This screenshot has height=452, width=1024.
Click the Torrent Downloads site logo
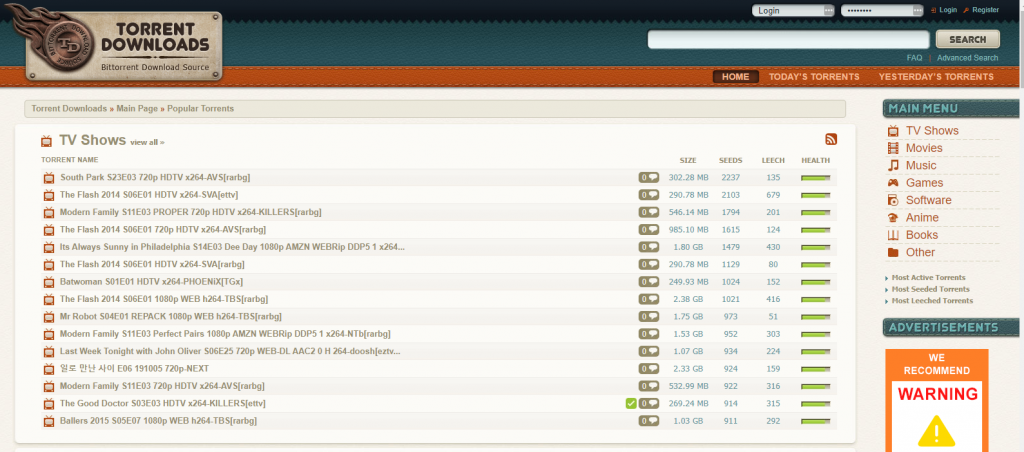tap(124, 44)
